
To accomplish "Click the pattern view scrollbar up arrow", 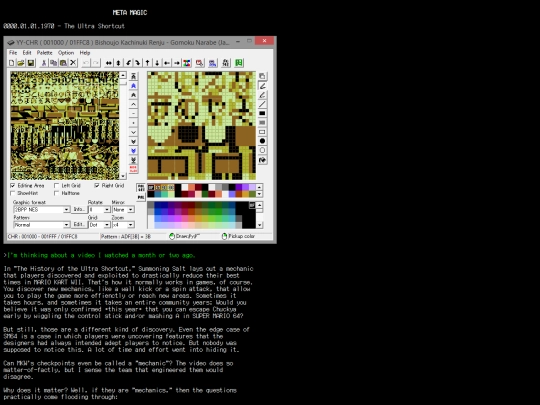I will 123,75.
